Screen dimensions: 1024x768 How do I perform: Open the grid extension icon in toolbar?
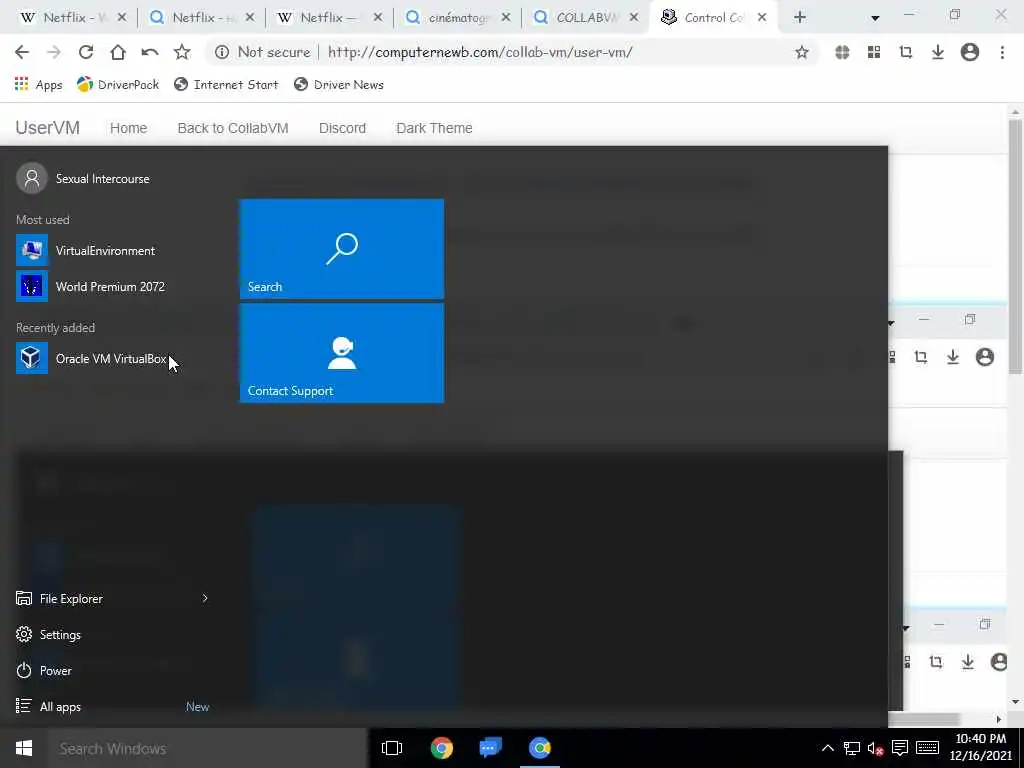tap(874, 52)
